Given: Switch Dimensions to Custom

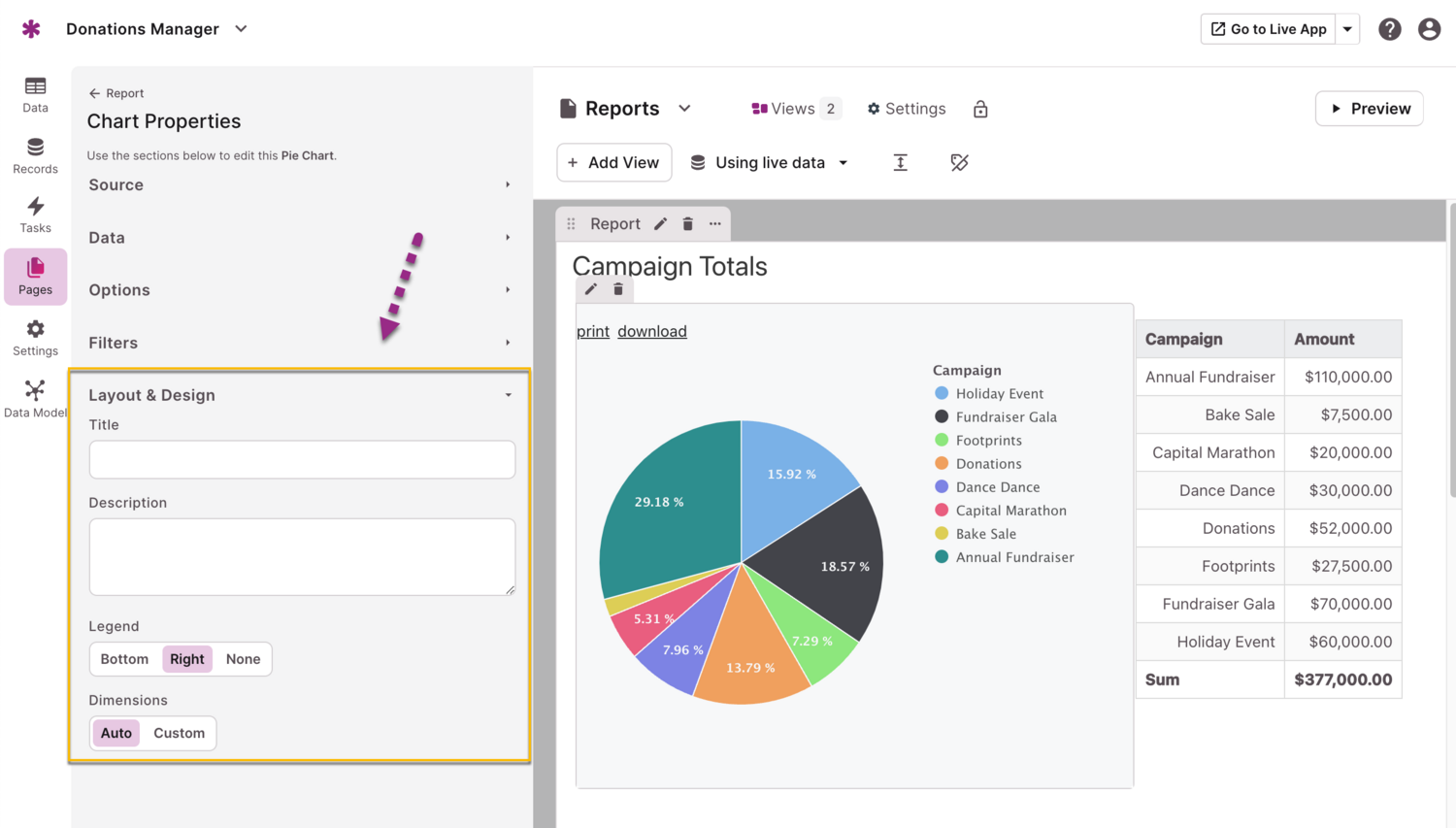Looking at the screenshot, I should pyautogui.click(x=179, y=733).
